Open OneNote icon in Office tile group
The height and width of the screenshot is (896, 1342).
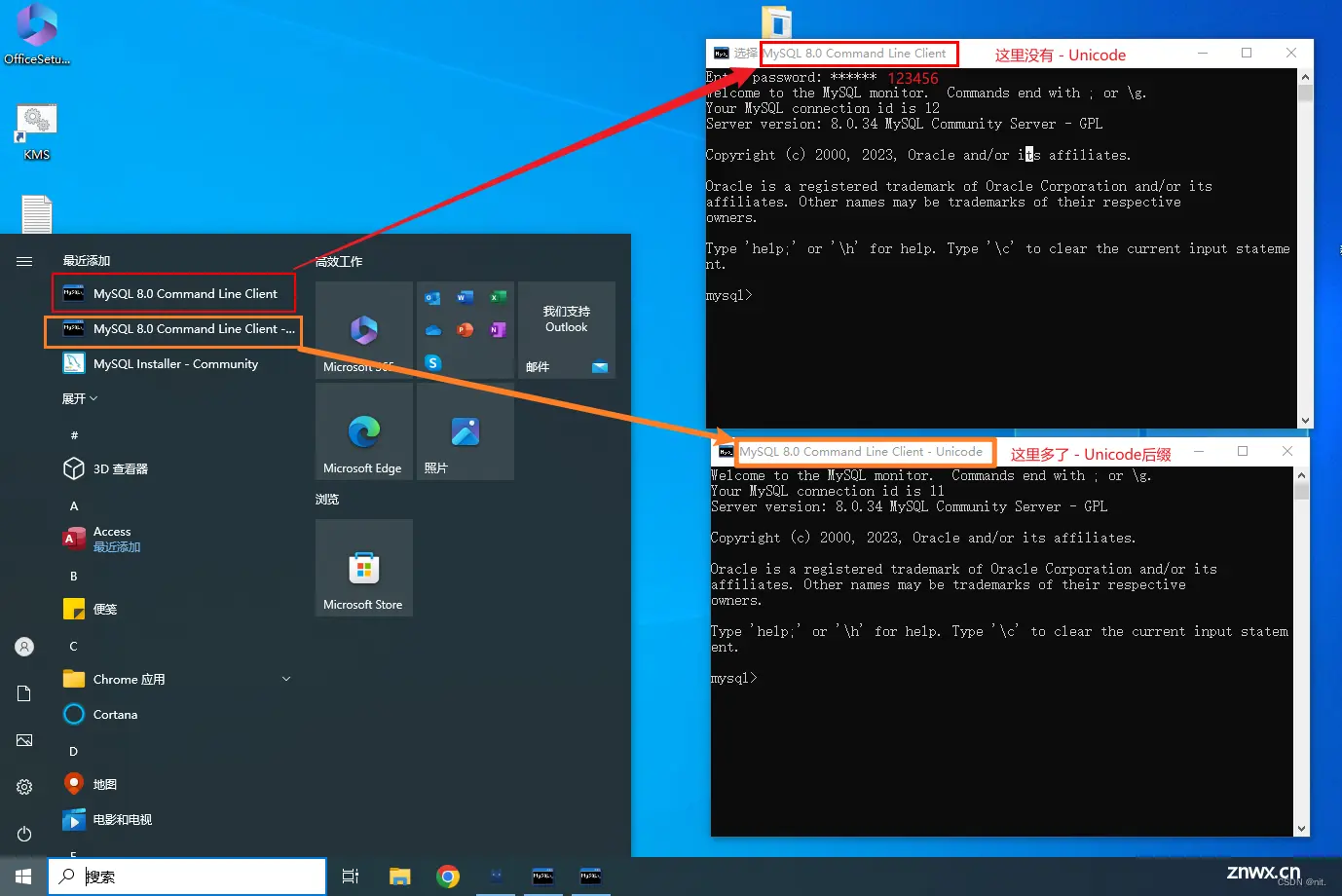click(x=498, y=330)
